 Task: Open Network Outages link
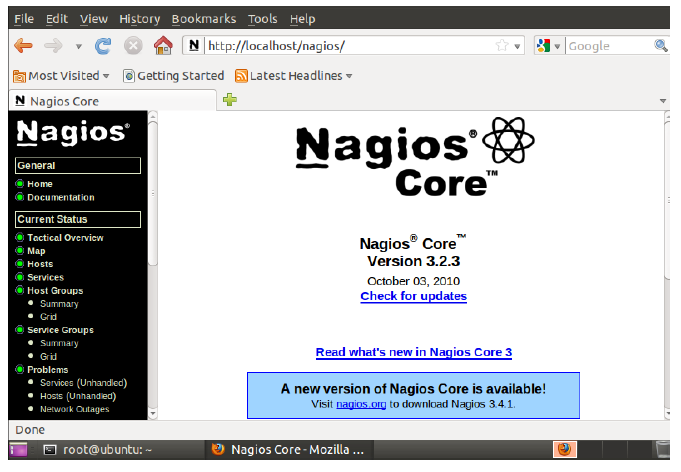[75, 409]
